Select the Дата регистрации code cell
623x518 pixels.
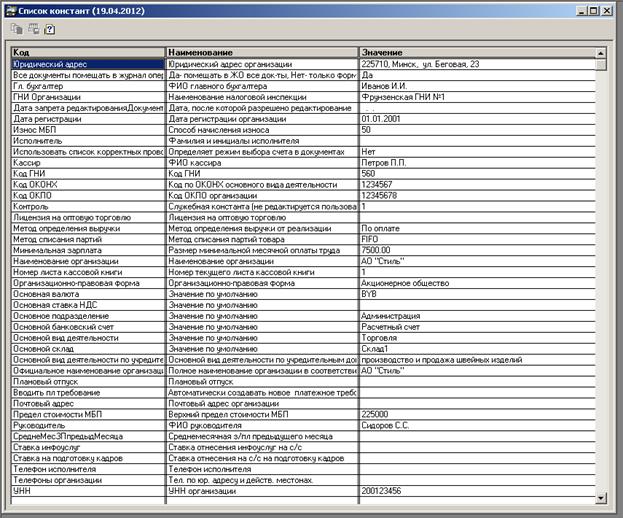[x=88, y=119]
